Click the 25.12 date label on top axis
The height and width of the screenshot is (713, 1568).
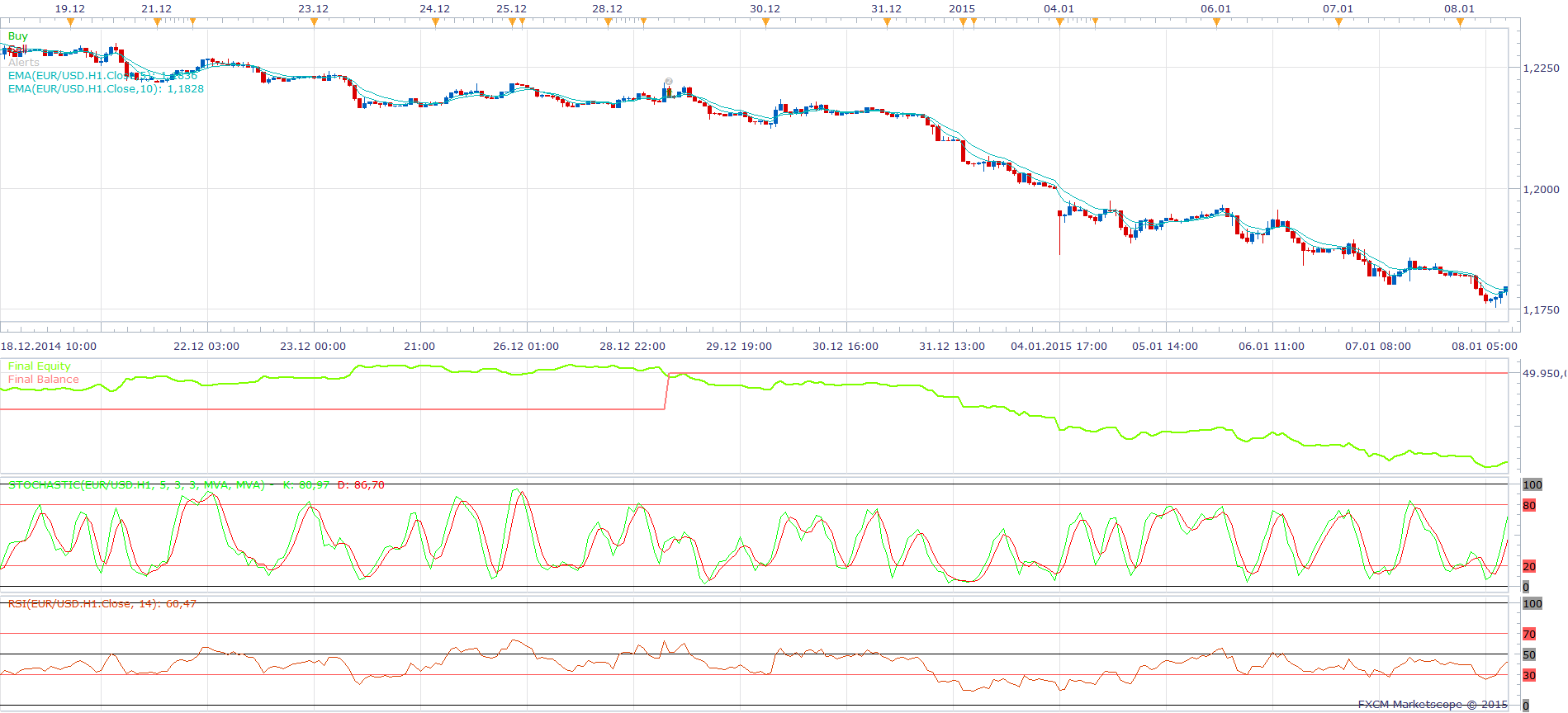pyautogui.click(x=512, y=9)
